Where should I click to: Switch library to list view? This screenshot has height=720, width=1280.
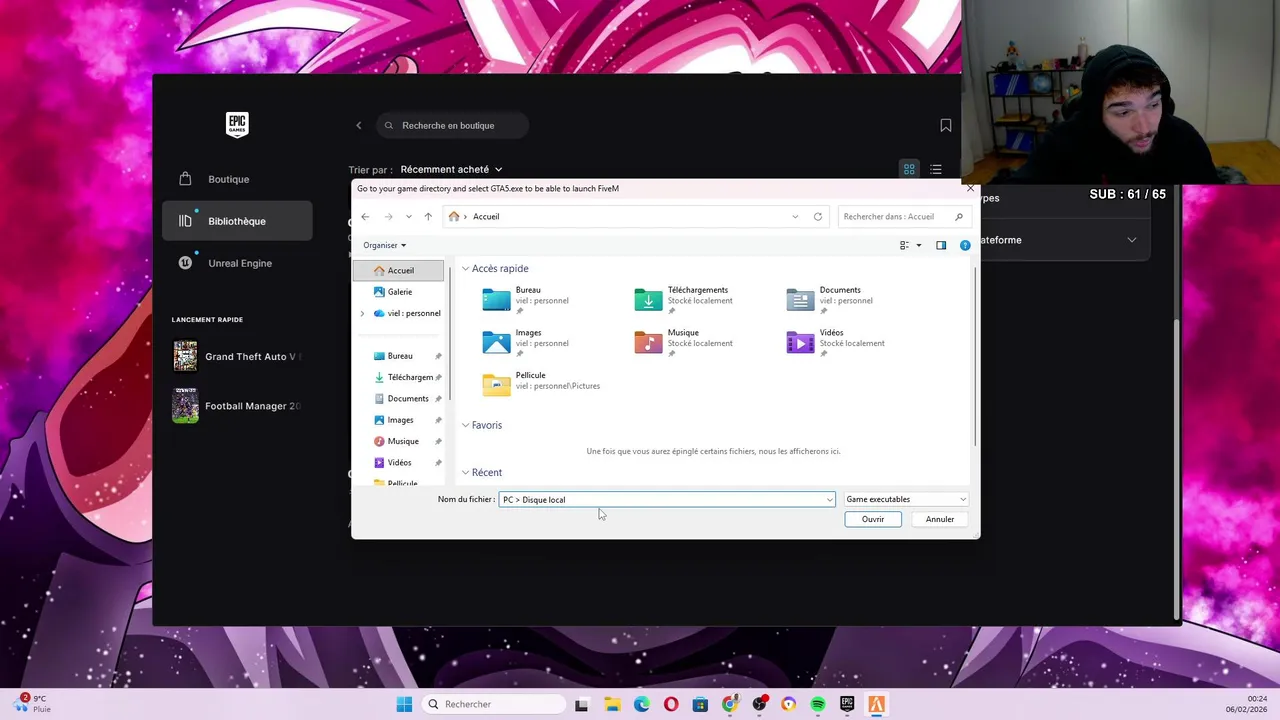tap(936, 169)
